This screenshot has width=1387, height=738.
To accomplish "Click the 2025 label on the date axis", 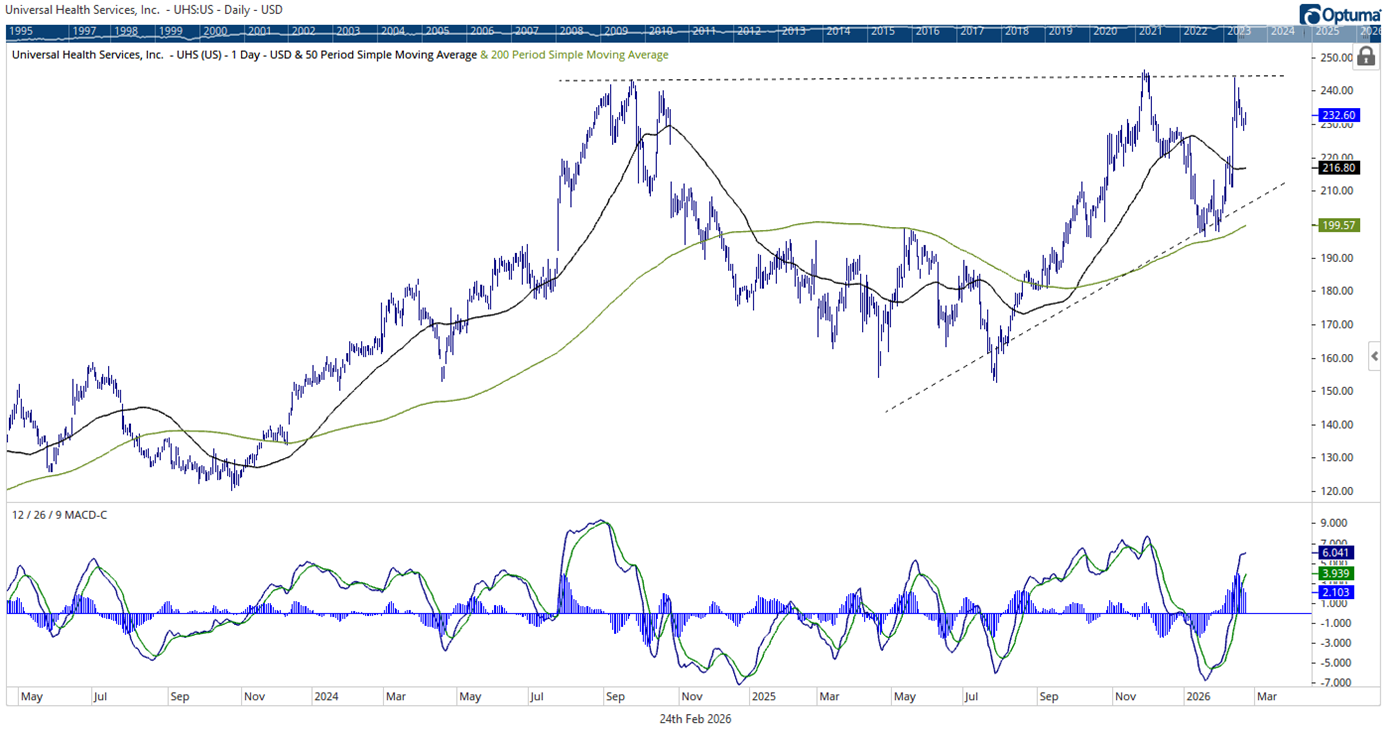I will point(764,696).
